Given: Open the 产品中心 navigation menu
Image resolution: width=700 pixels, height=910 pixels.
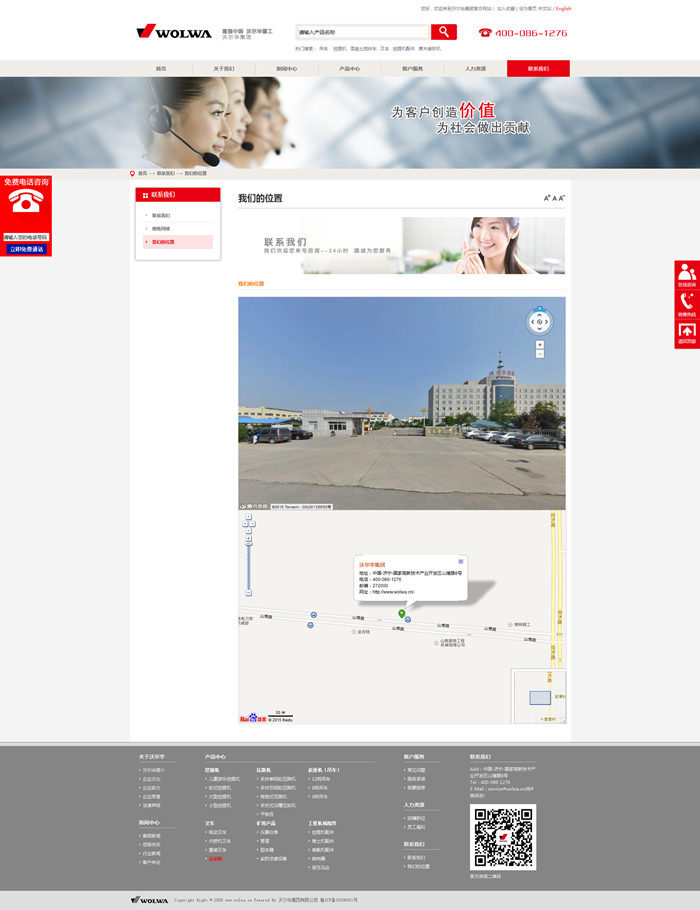Looking at the screenshot, I should 349,69.
